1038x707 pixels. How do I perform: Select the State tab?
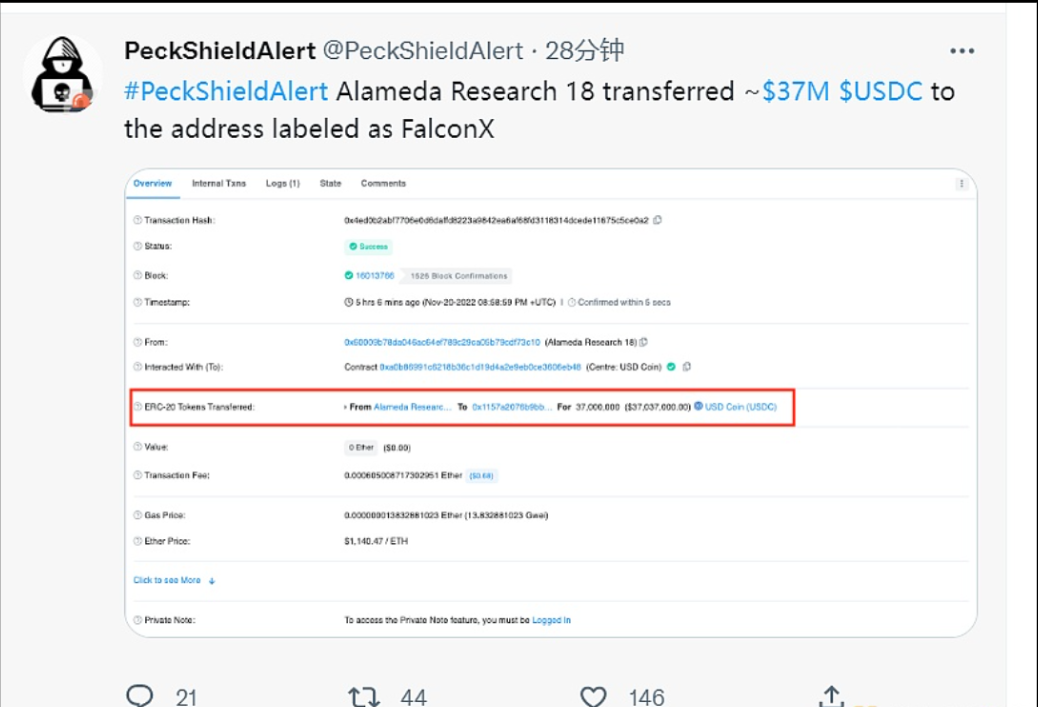click(330, 184)
